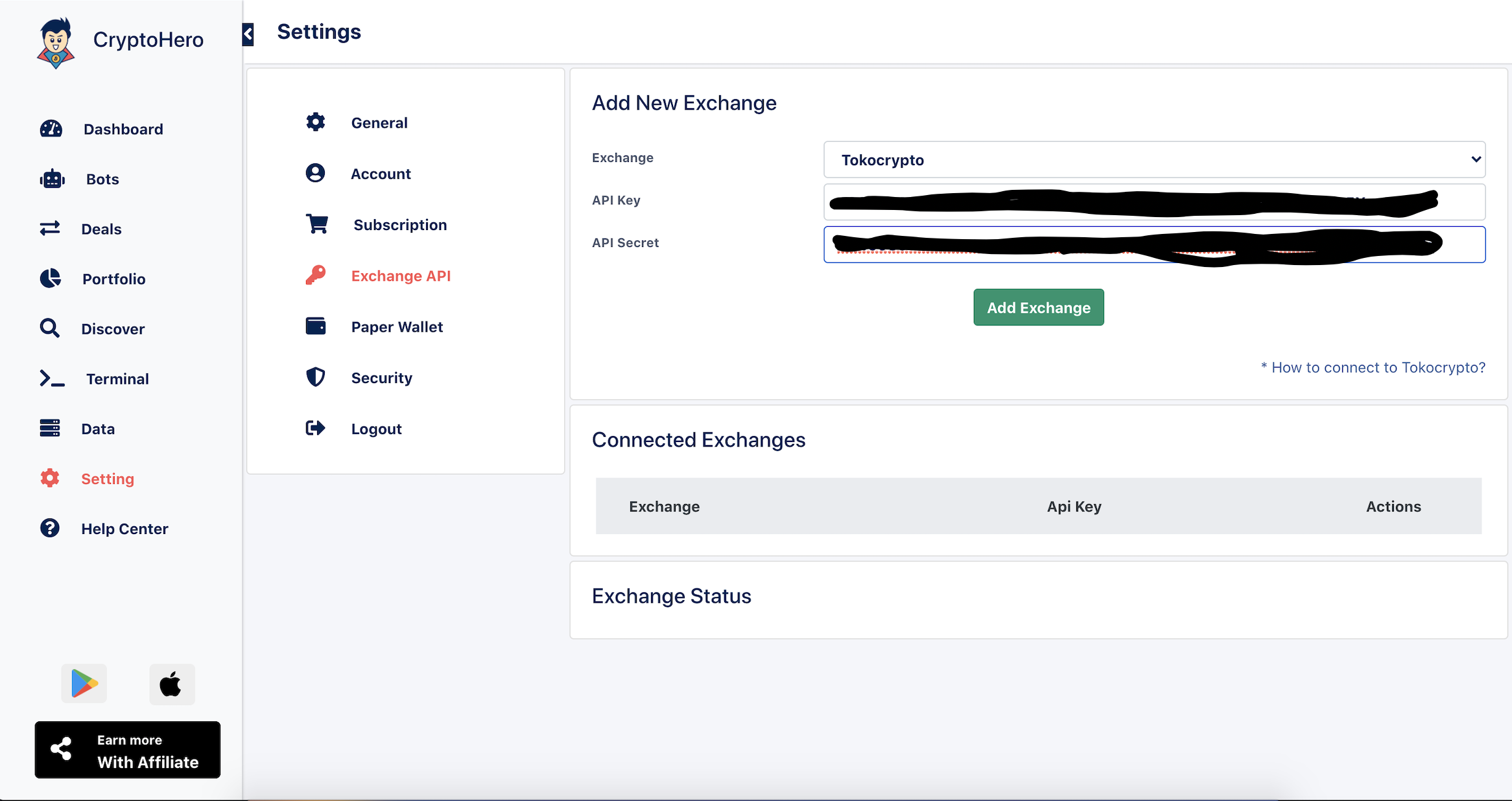Click the Actions column header

tap(1393, 506)
